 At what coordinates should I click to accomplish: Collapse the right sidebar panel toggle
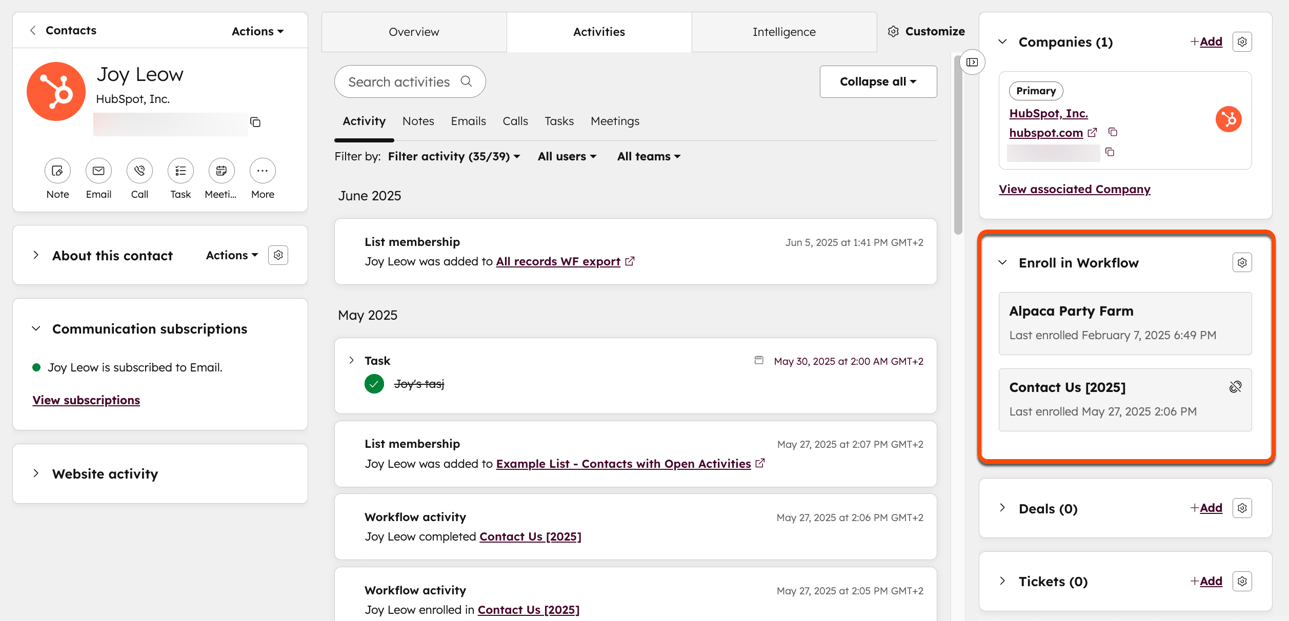pos(971,62)
